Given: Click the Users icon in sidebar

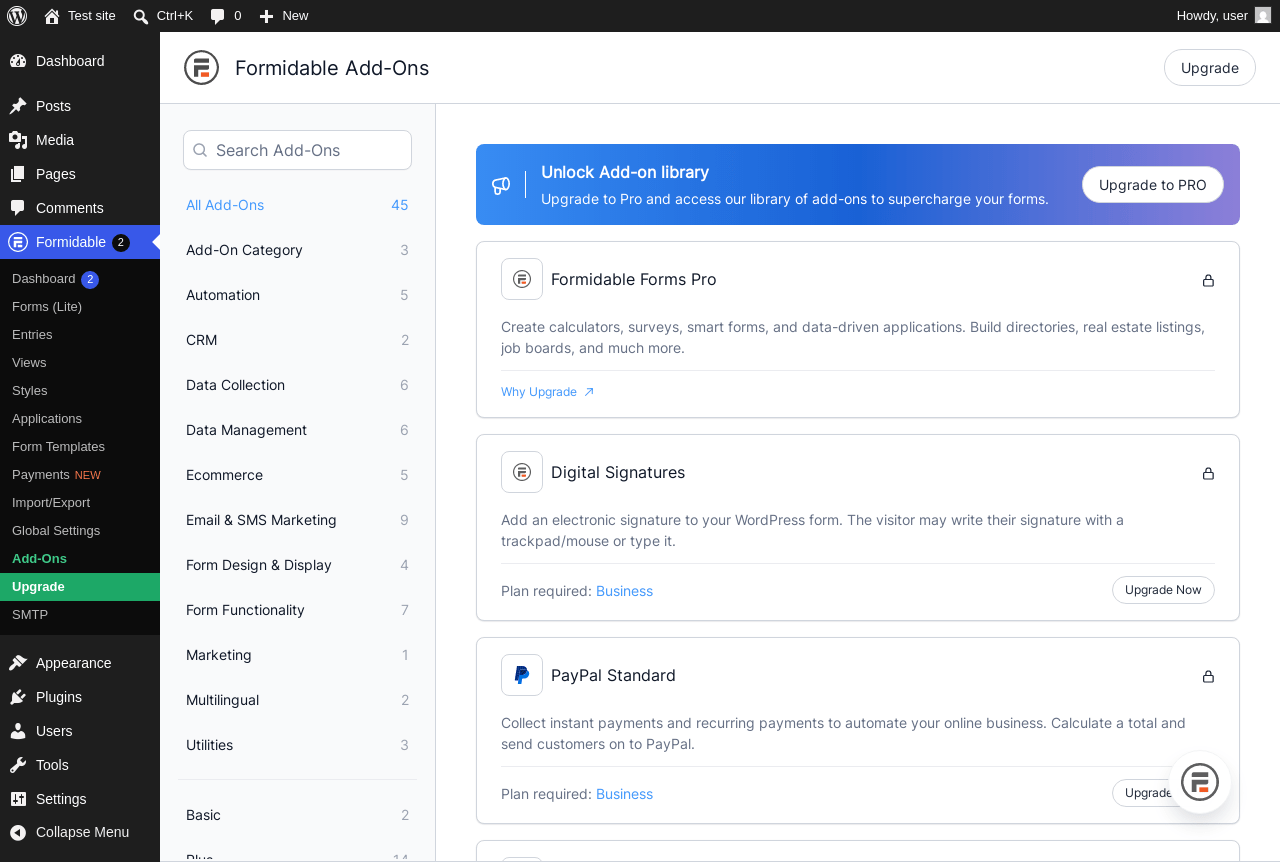Looking at the screenshot, I should 18,731.
